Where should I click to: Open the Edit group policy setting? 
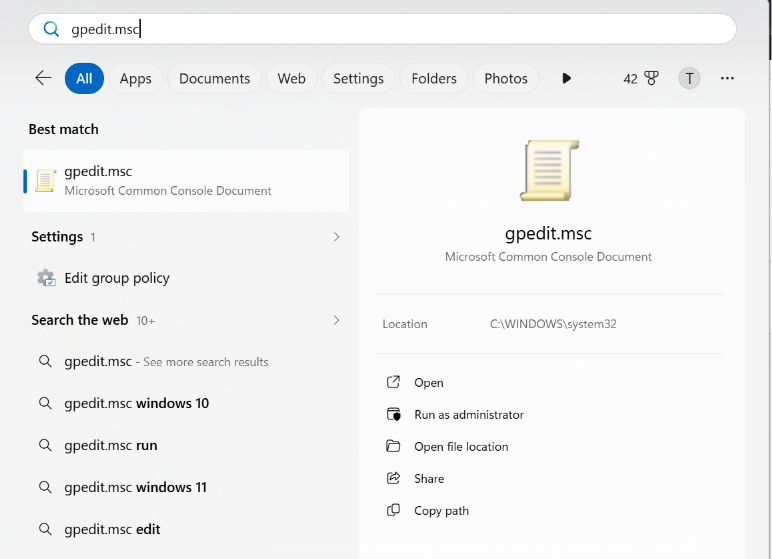click(186, 278)
